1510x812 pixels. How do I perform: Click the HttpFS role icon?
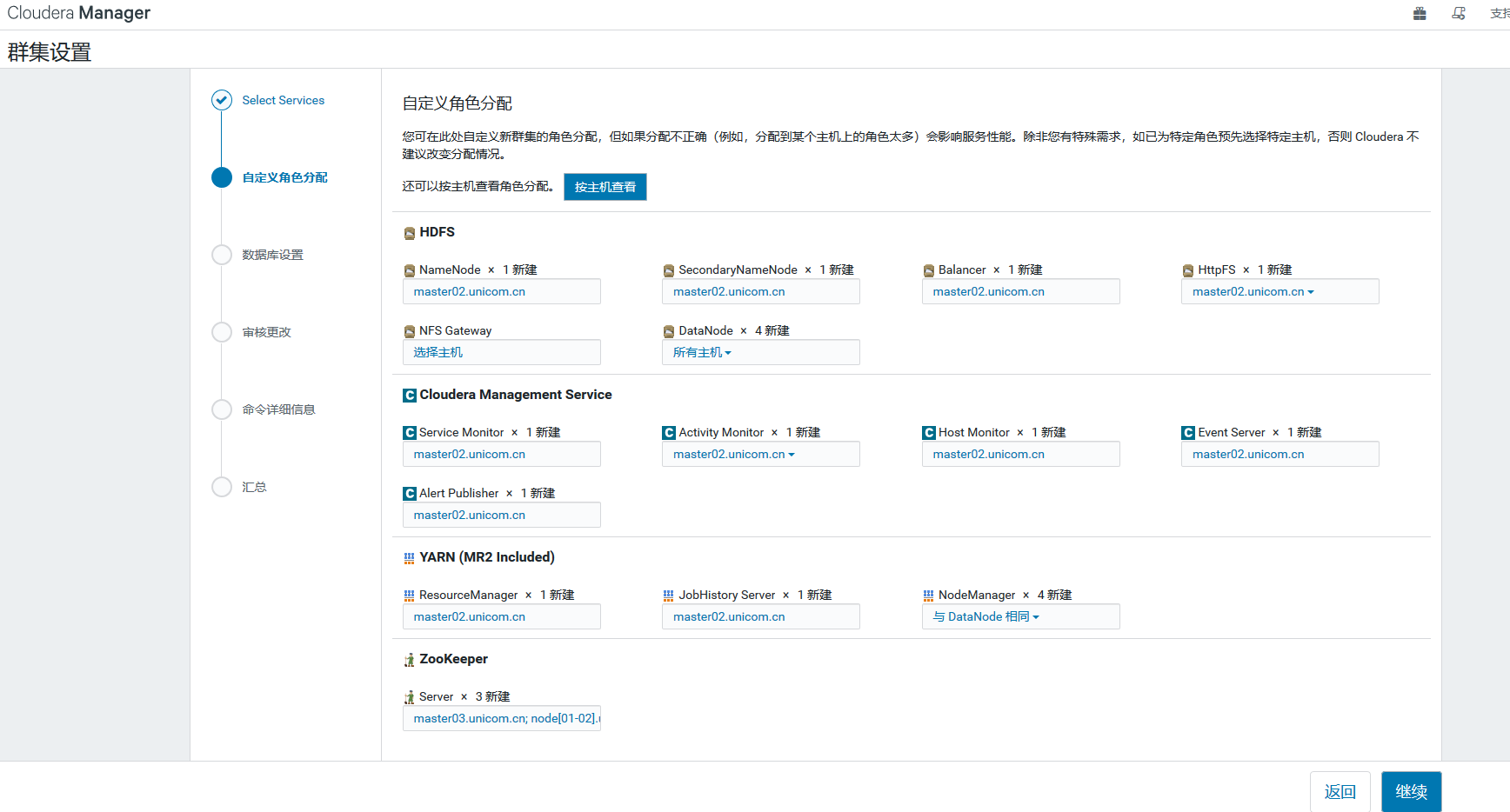(1187, 270)
